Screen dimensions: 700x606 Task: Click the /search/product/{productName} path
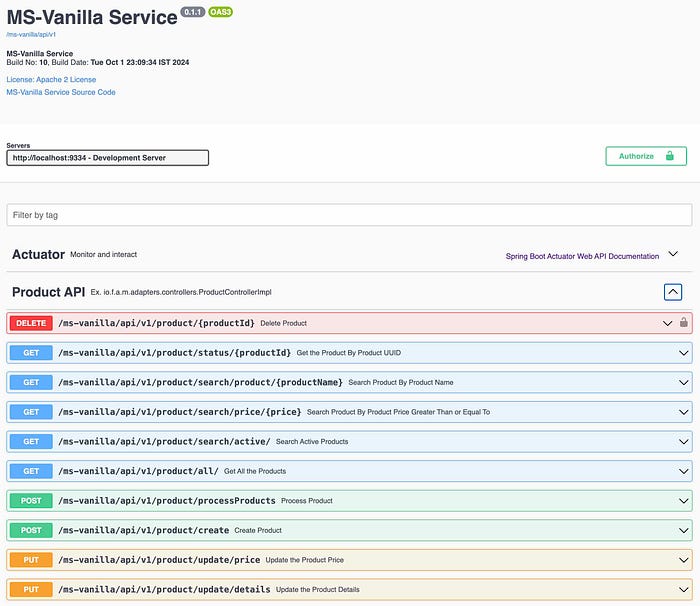tap(200, 382)
